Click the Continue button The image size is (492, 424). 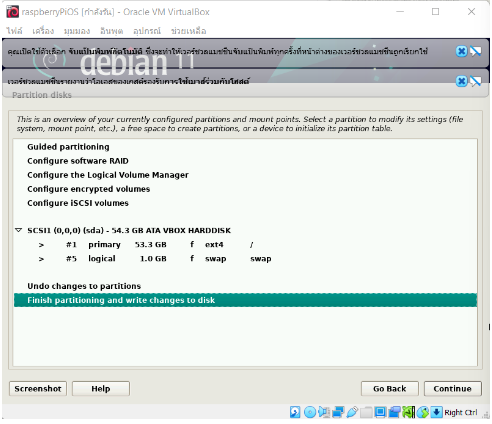(x=452, y=389)
